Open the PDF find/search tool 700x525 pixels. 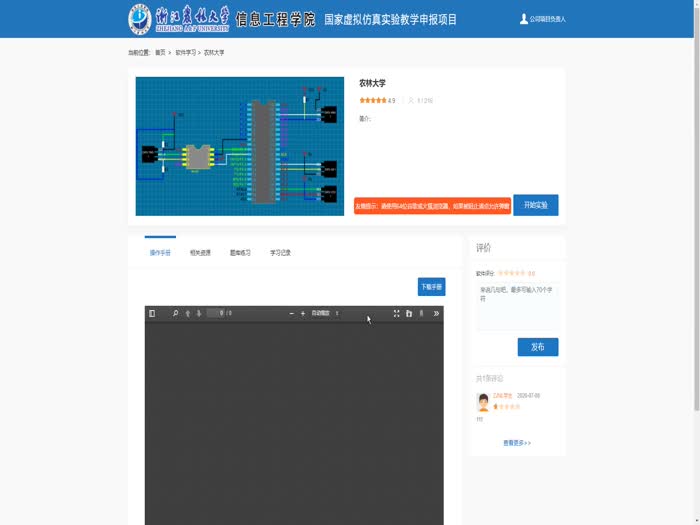pos(175,314)
